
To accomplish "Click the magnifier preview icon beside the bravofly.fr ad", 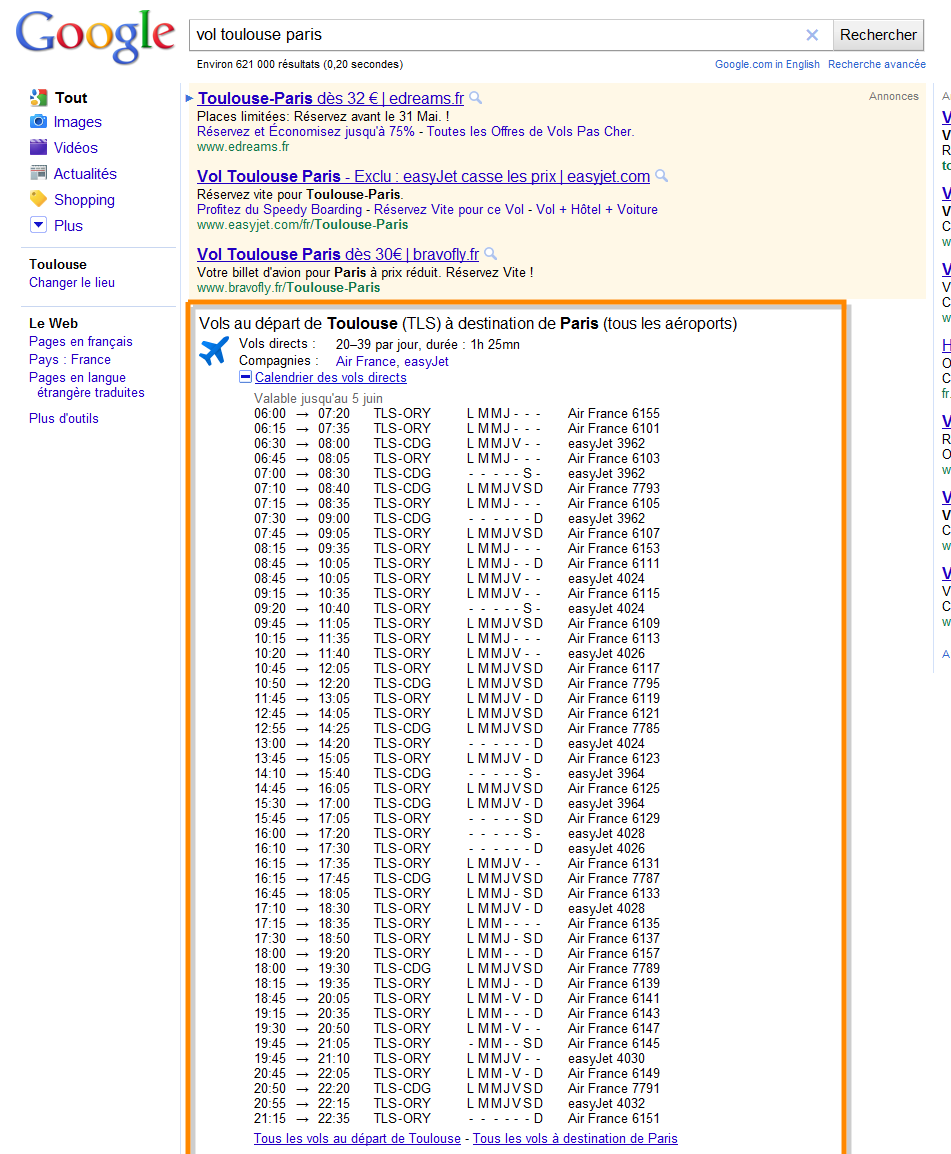I will (490, 253).
